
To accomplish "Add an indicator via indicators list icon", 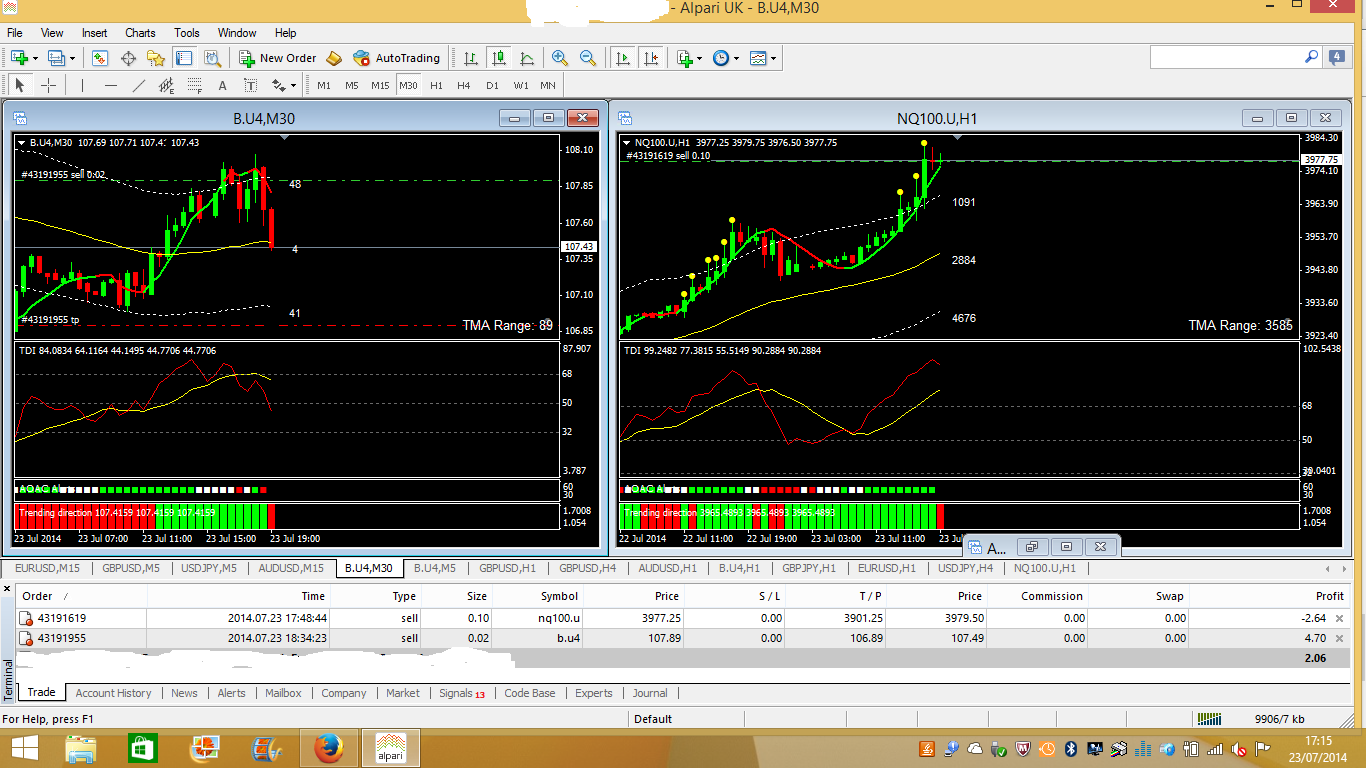I will tap(685, 58).
